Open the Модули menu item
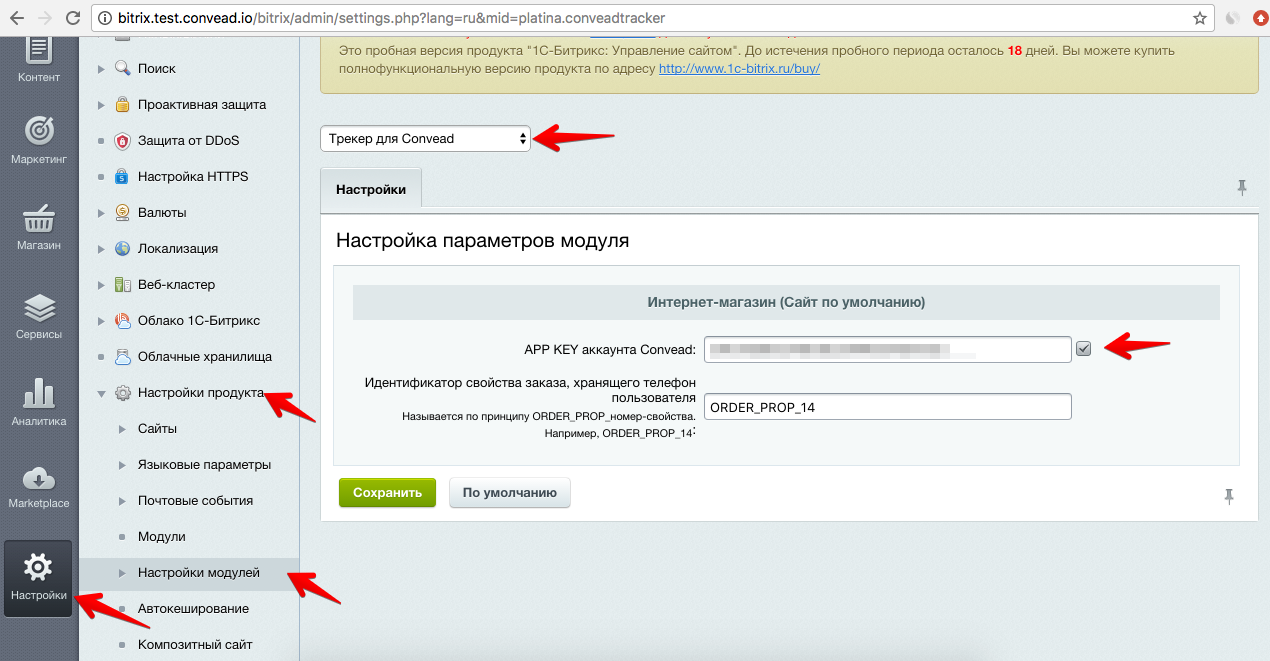The width and height of the screenshot is (1270, 661). pos(162,537)
